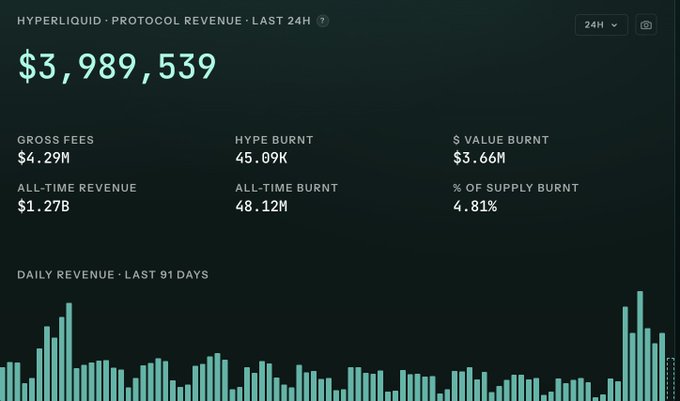Click the All-Time Revenue label

click(77, 188)
